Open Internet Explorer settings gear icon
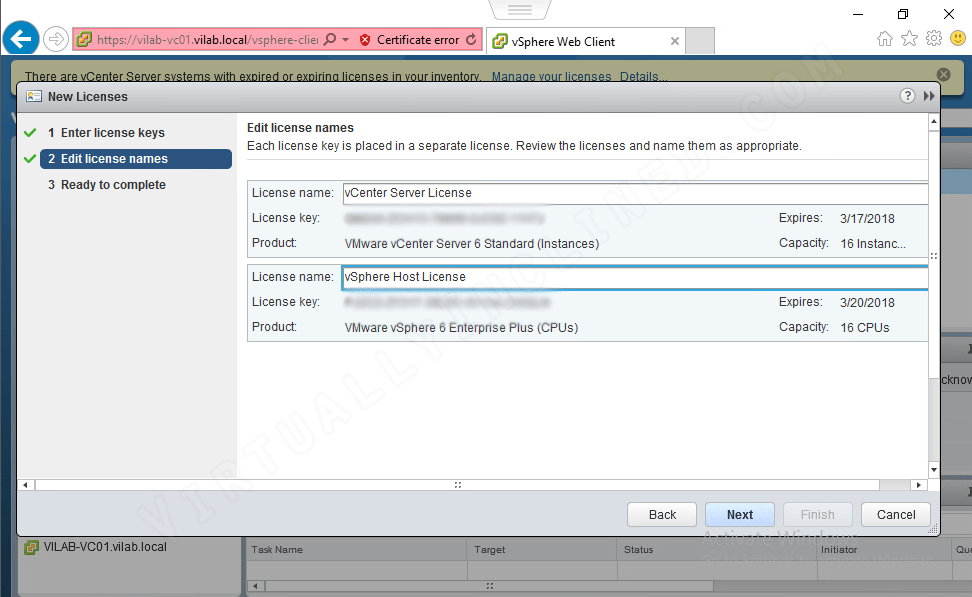The height and width of the screenshot is (597, 972). pyautogui.click(x=933, y=37)
